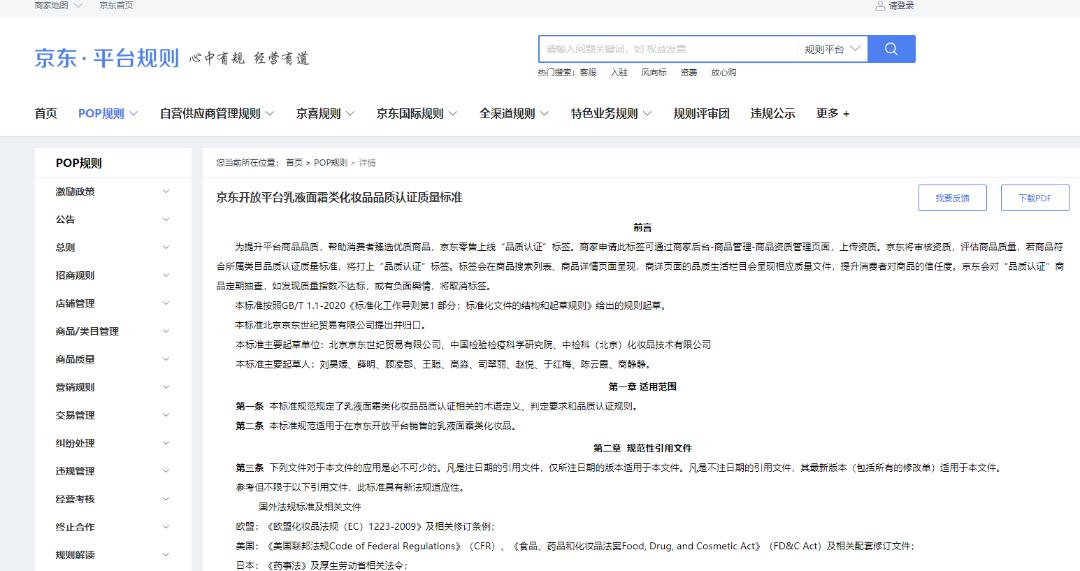1080x571 pixels.
Task: Open the 自营供应商管理规则 menu
Action: pos(216,114)
